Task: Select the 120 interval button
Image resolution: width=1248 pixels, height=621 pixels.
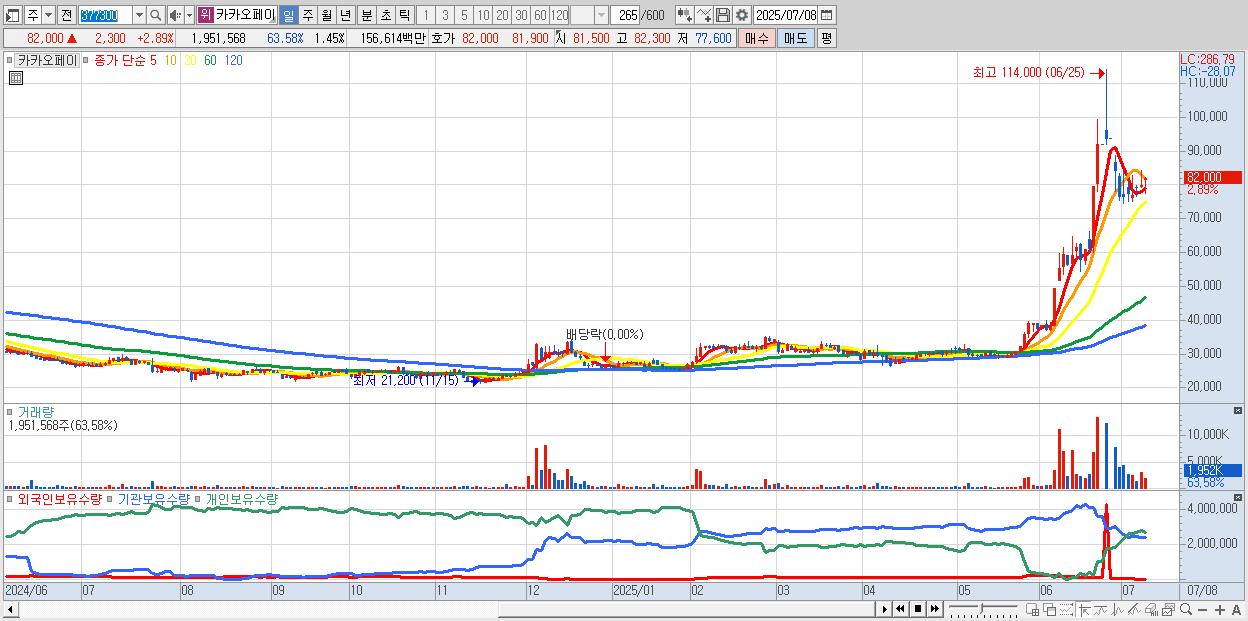Action: pyautogui.click(x=560, y=15)
